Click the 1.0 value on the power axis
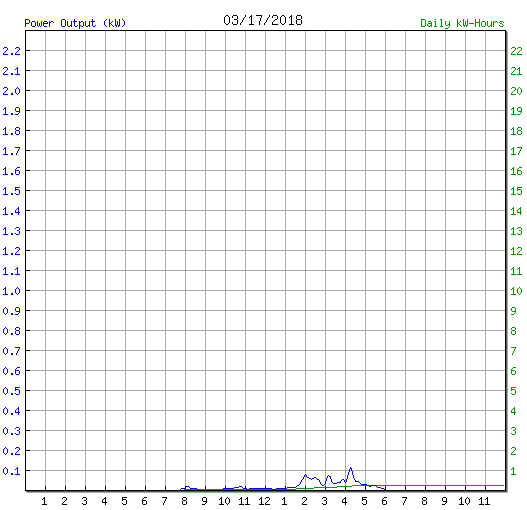The width and height of the screenshot is (527, 510). (x=11, y=291)
